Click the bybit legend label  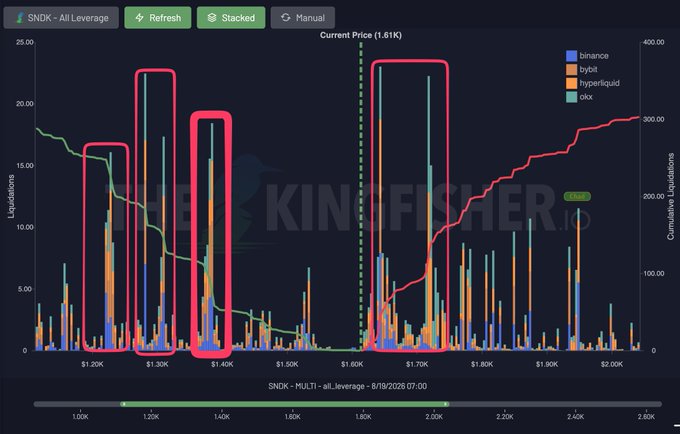click(x=588, y=69)
